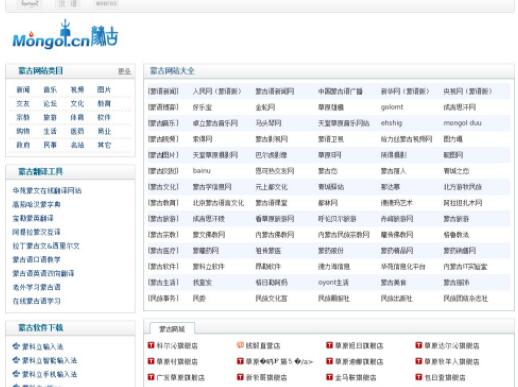Click the orange icon beside 统群直营店
518x387 pixels.
tap(240, 345)
